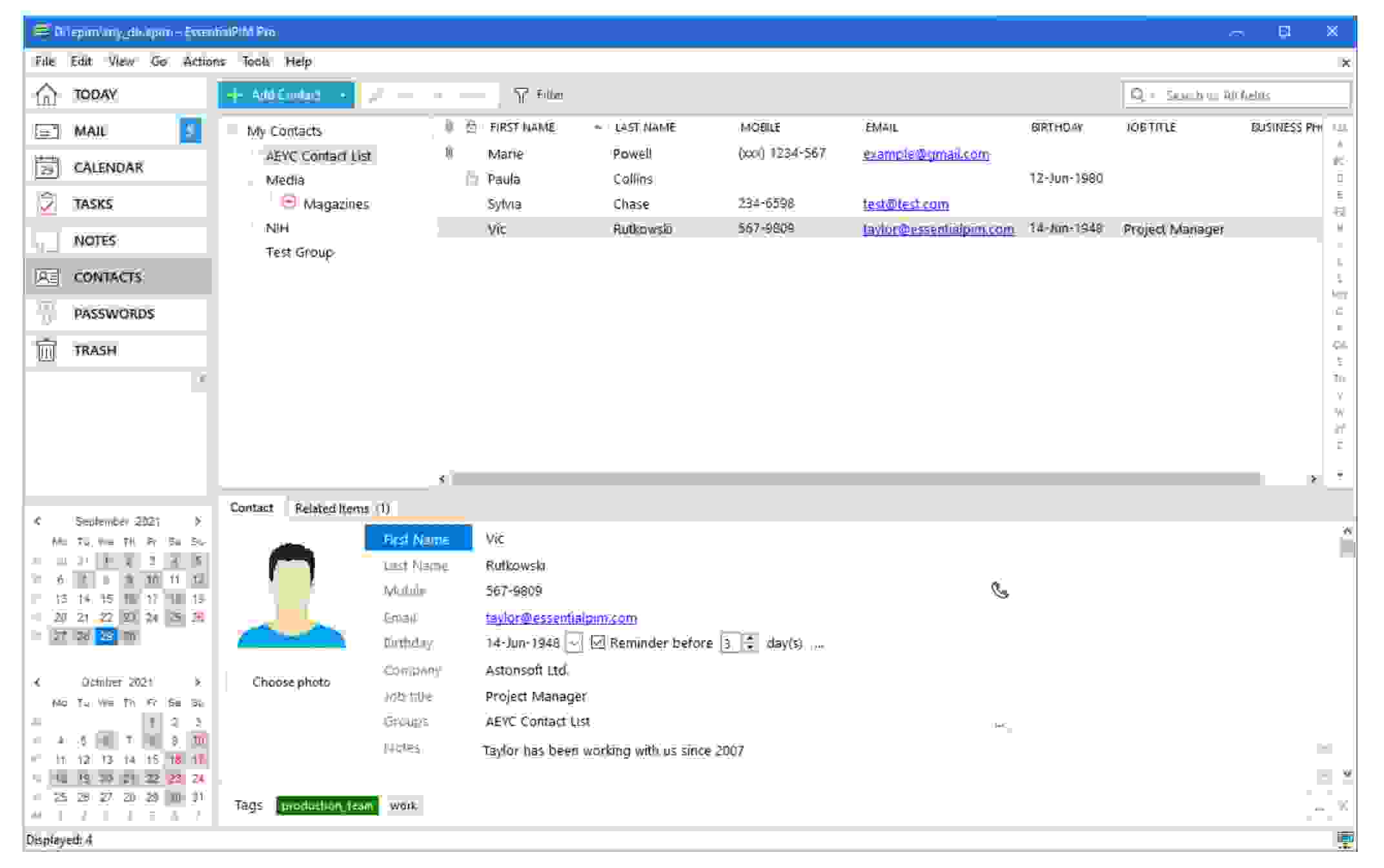1384x868 pixels.
Task: Open the View menu
Action: click(121, 61)
